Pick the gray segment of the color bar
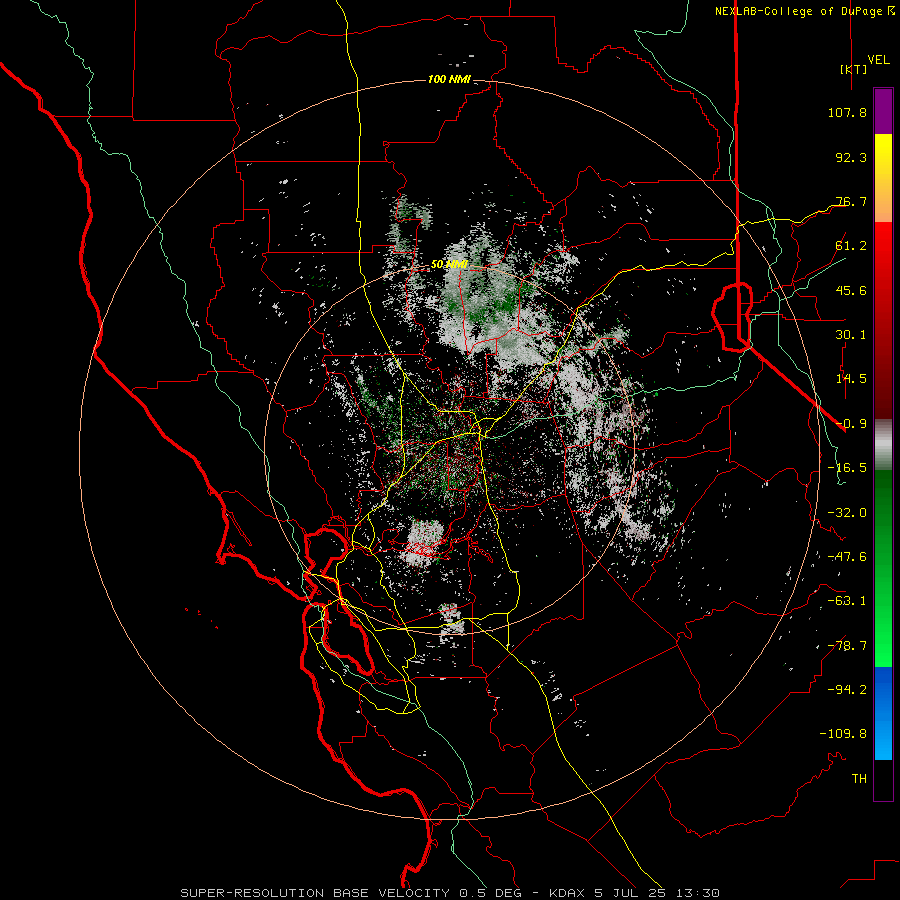900x900 pixels. tap(883, 445)
